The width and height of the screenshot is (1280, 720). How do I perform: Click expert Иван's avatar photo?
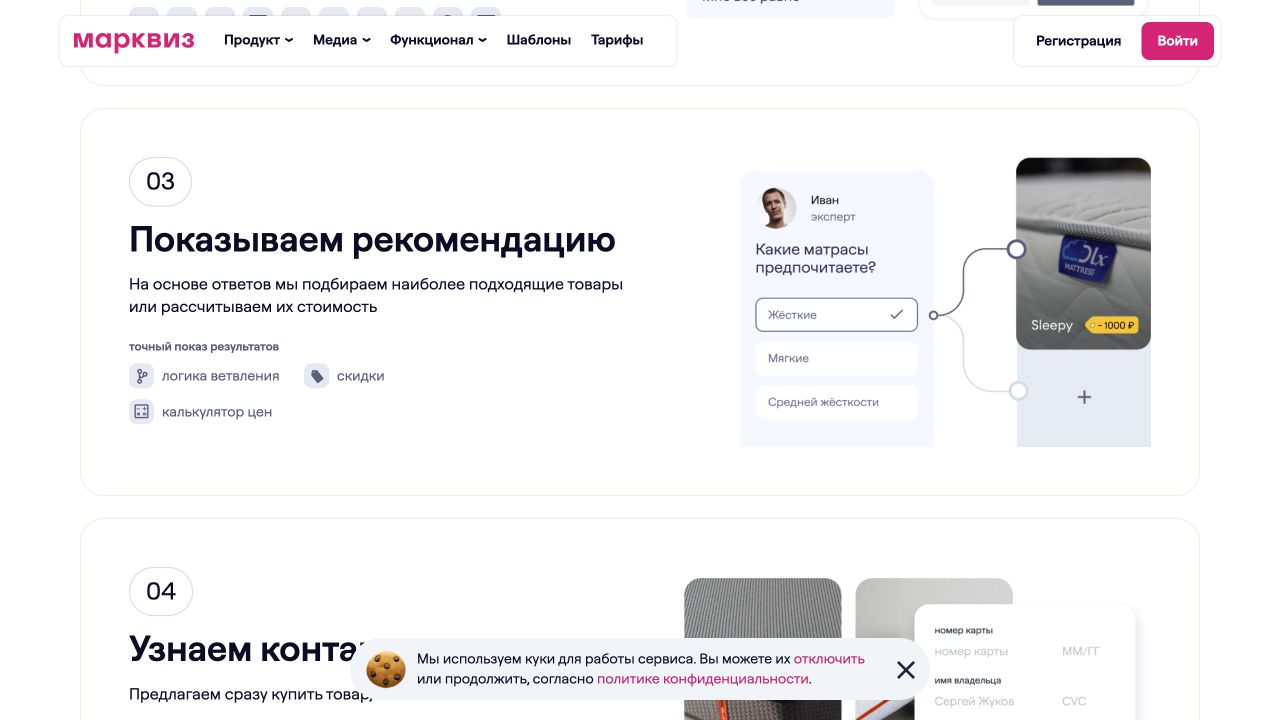pyautogui.click(x=776, y=208)
